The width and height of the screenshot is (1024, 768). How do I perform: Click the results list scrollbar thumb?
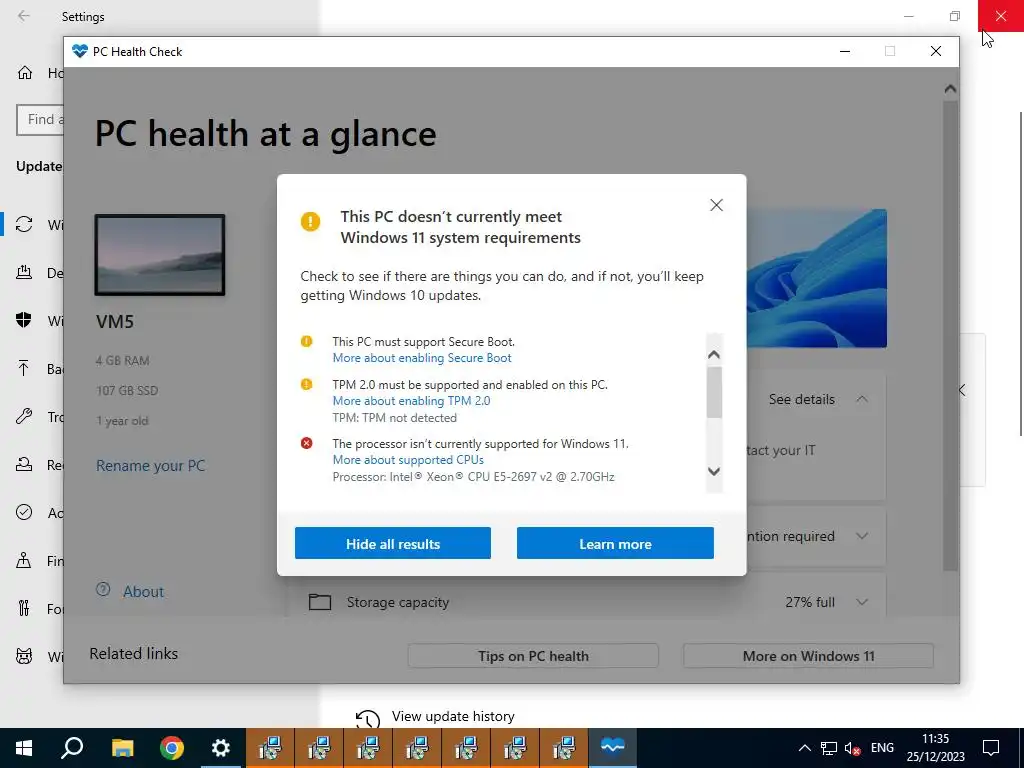(x=714, y=392)
